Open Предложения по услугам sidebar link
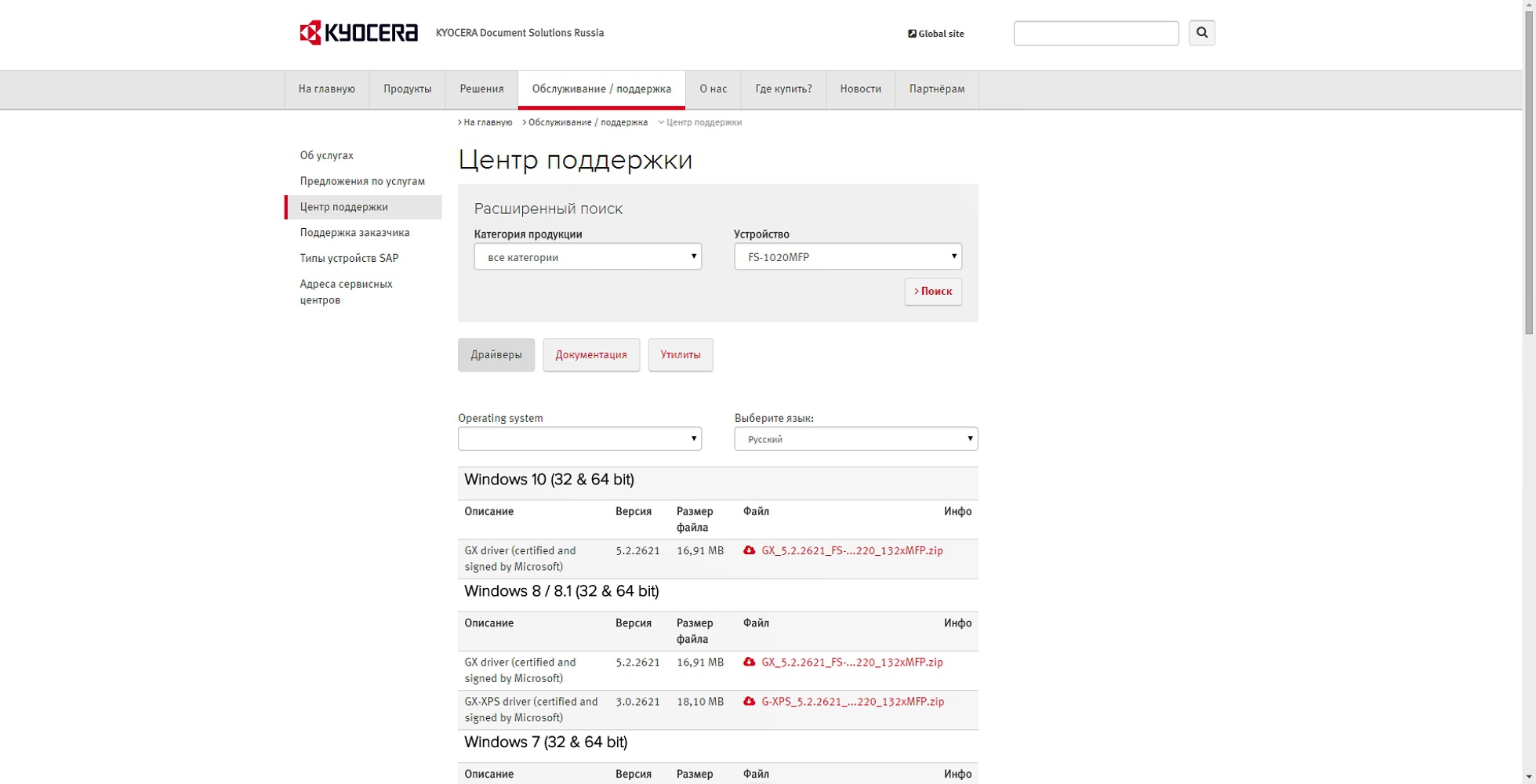Viewport: 1536px width, 784px height. tap(362, 181)
